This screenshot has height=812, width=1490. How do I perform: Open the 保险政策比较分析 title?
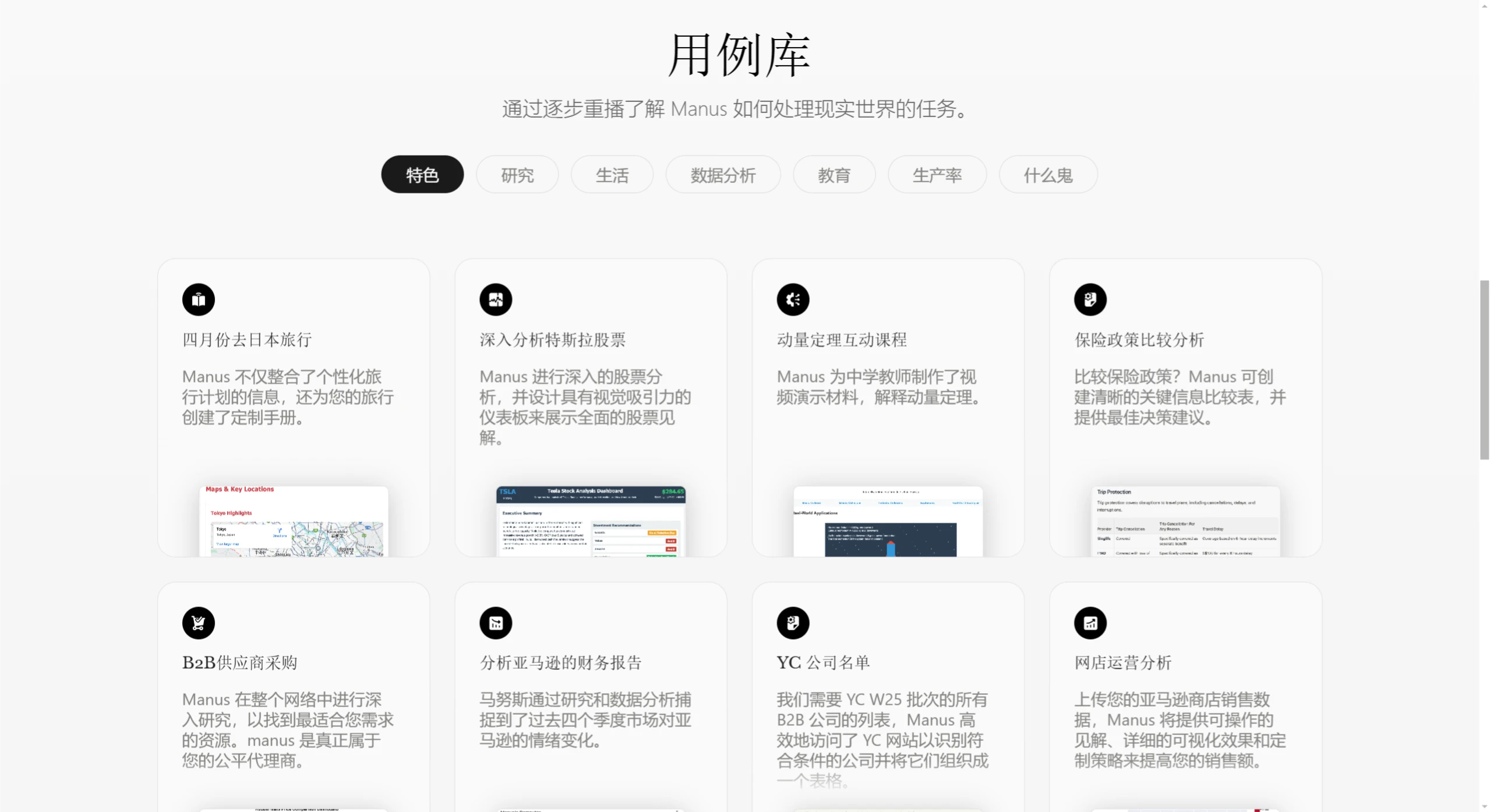[x=1139, y=340]
